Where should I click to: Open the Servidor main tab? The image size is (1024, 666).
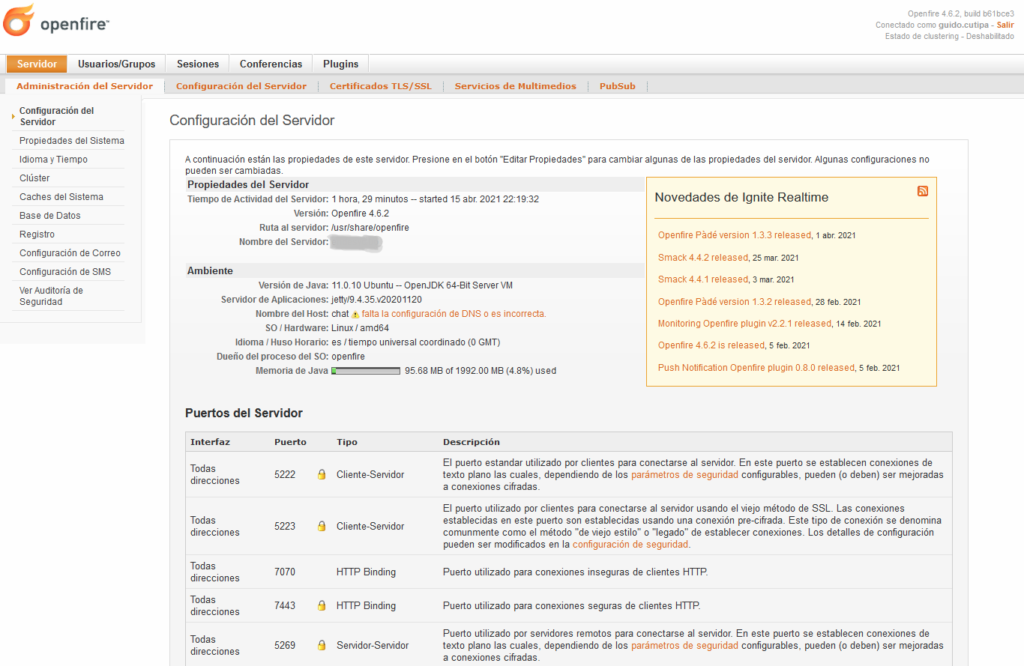coord(37,64)
